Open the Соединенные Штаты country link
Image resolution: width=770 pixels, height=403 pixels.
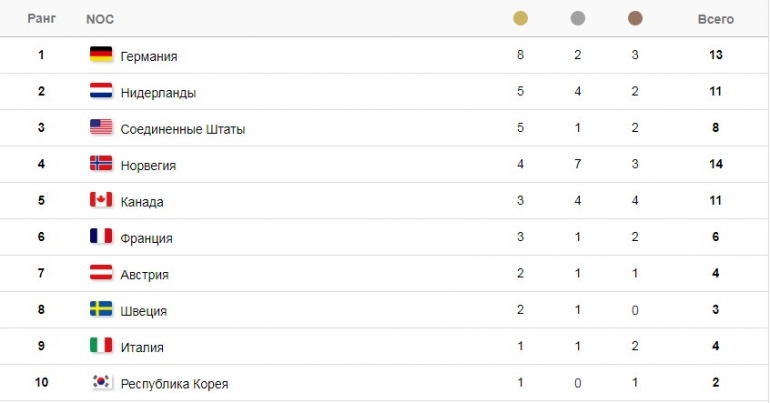183,129
